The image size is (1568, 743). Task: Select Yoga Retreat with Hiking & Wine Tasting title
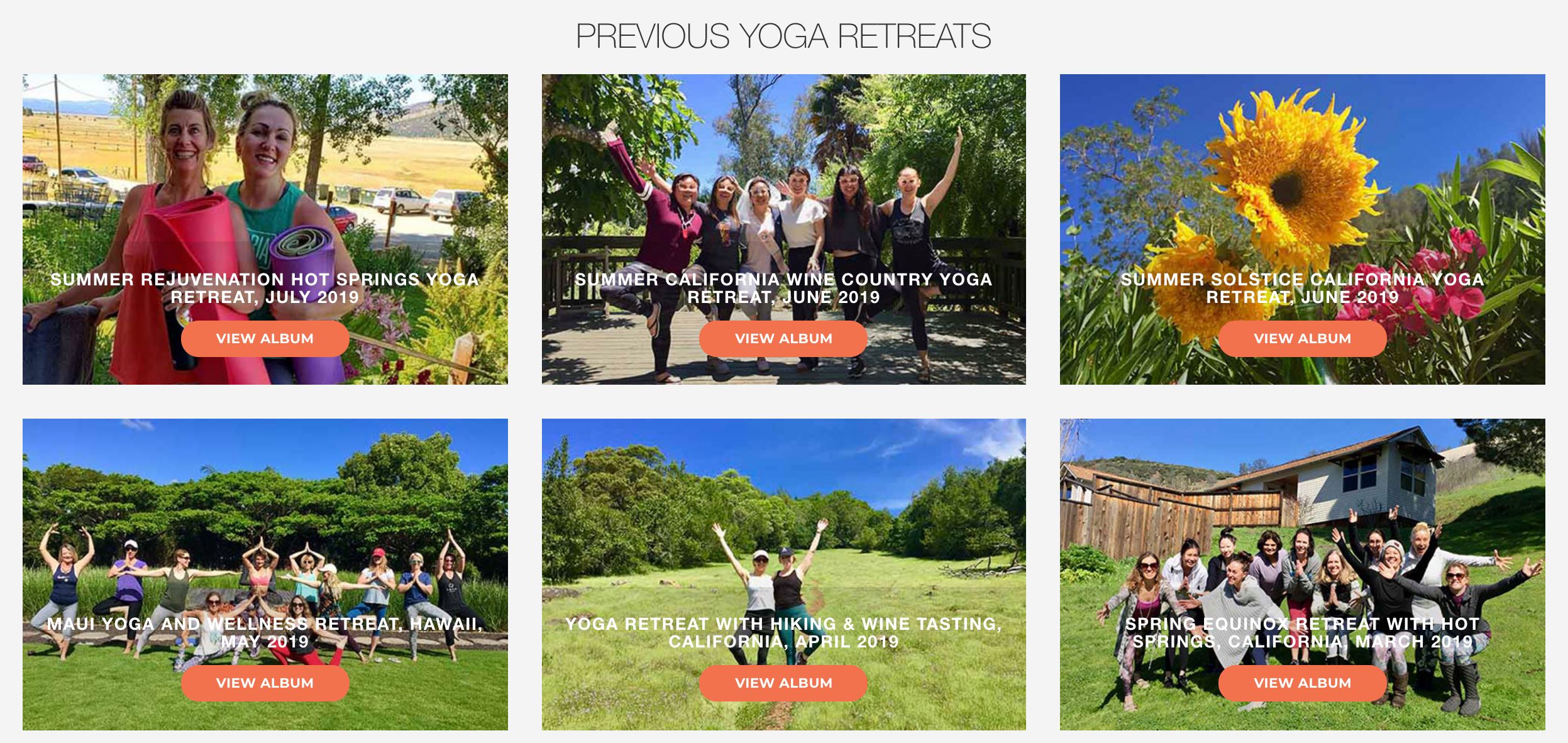click(x=783, y=633)
